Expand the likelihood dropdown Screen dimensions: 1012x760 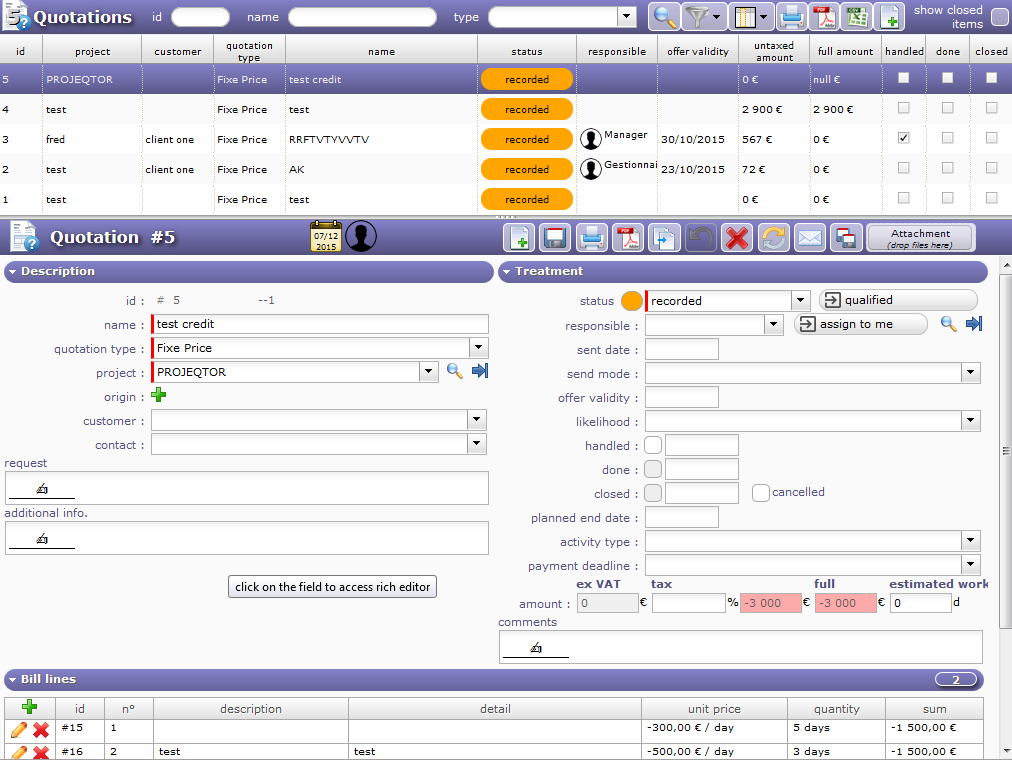[x=970, y=421]
